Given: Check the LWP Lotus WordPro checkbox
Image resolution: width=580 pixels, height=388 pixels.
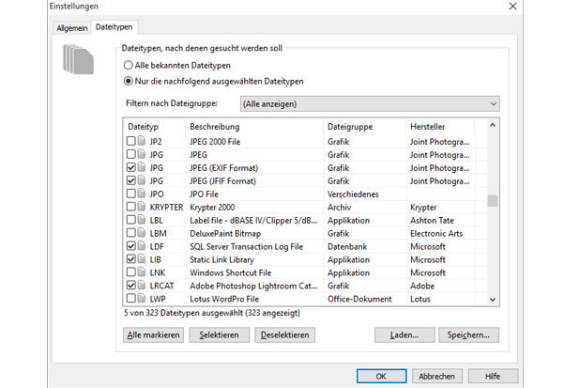Looking at the screenshot, I should pos(131,298).
